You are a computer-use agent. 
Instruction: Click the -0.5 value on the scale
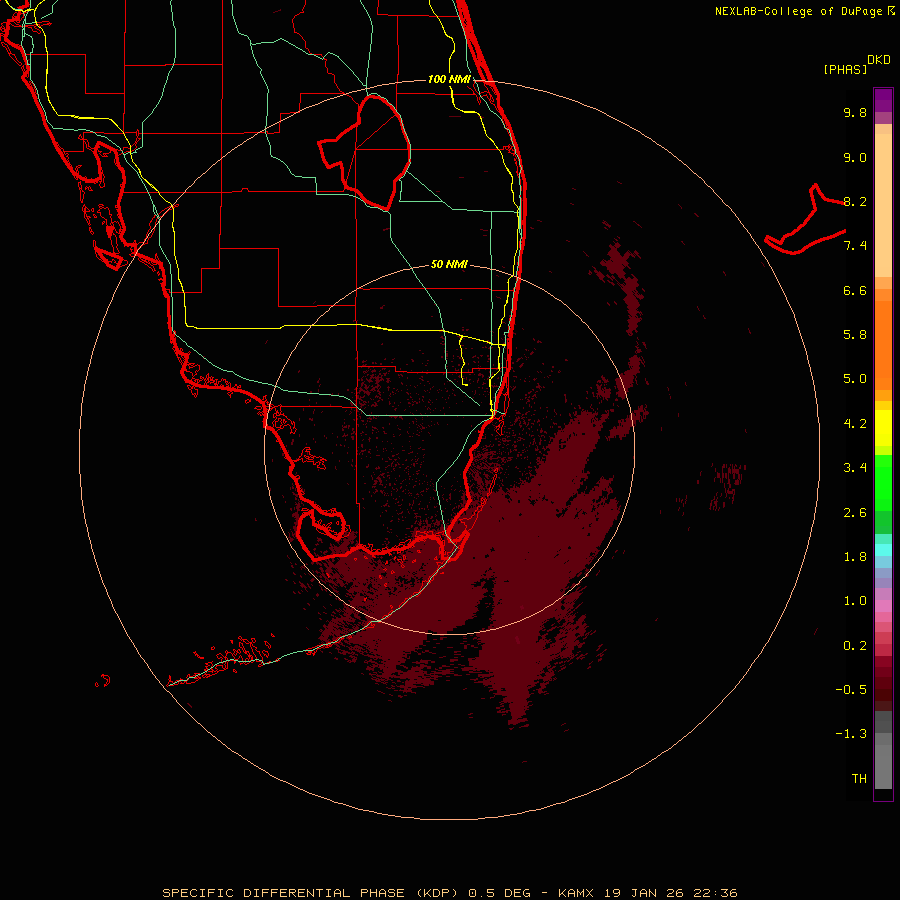pyautogui.click(x=851, y=690)
